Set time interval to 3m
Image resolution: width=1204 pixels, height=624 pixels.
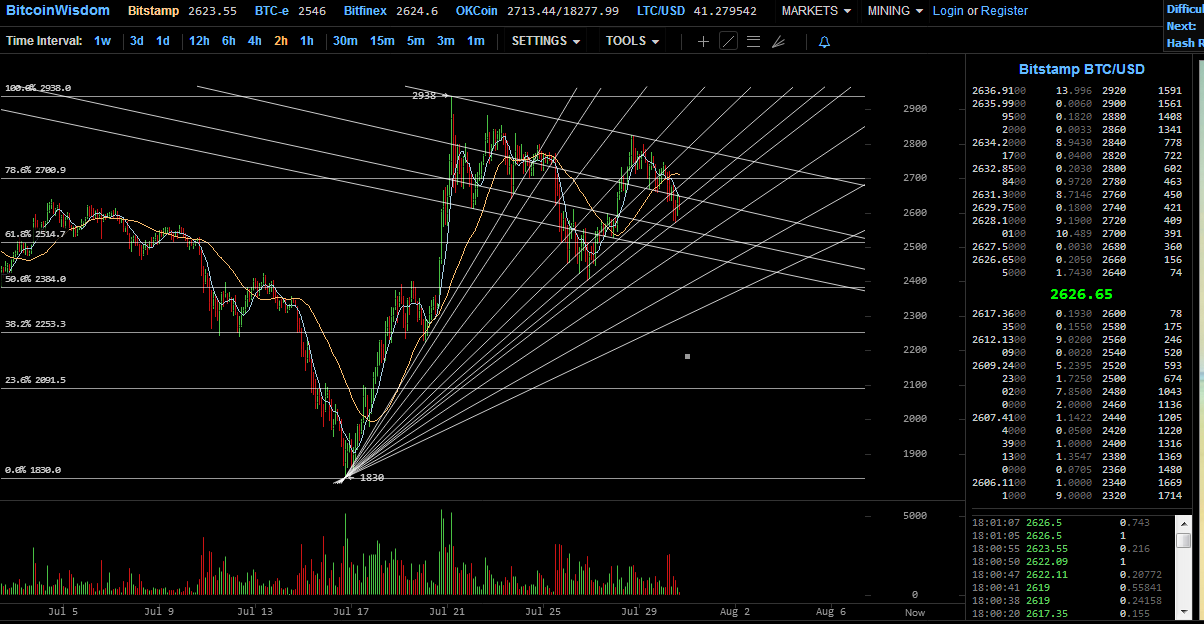(x=446, y=41)
